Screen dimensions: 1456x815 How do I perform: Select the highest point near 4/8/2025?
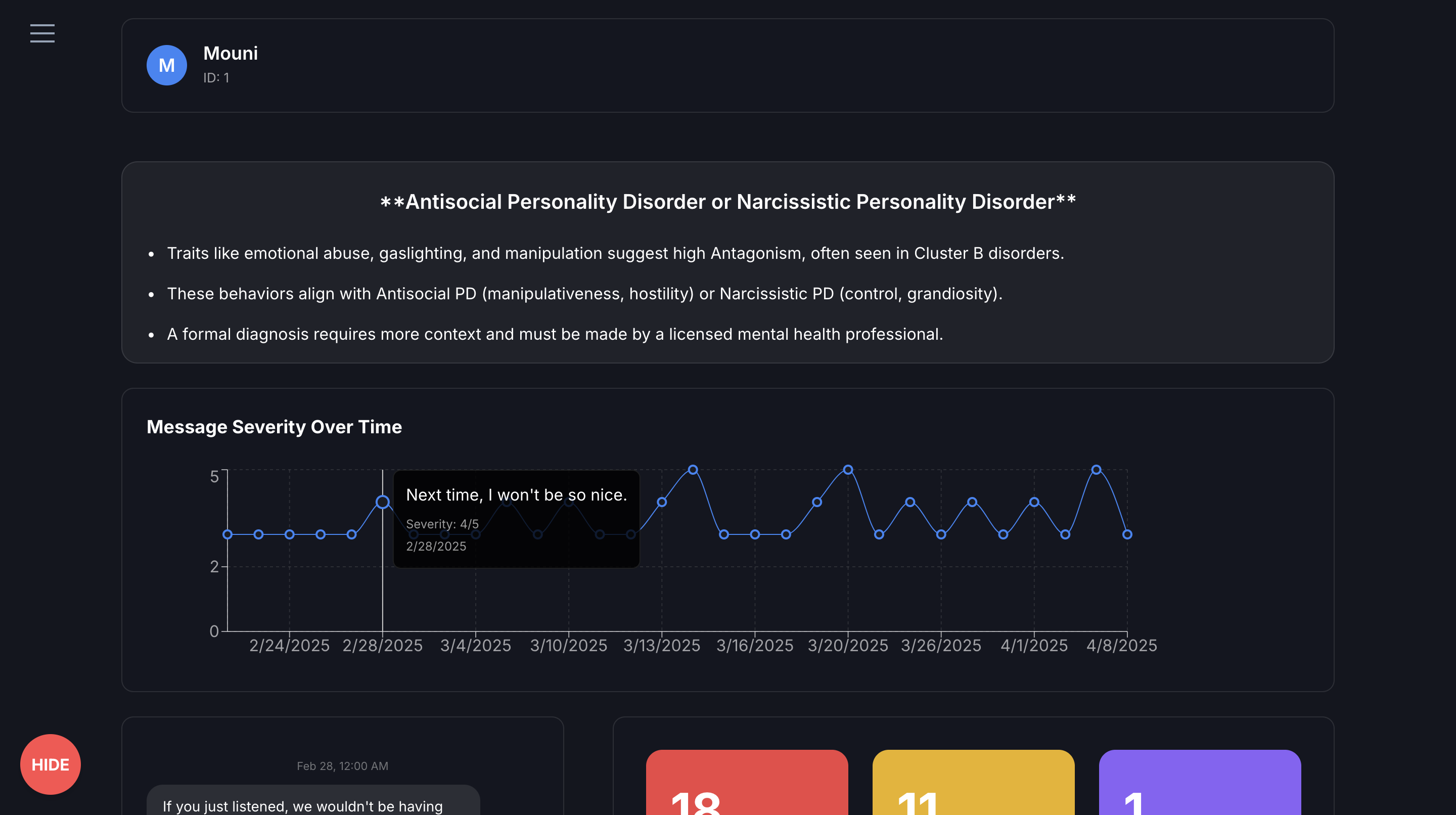[1096, 470]
